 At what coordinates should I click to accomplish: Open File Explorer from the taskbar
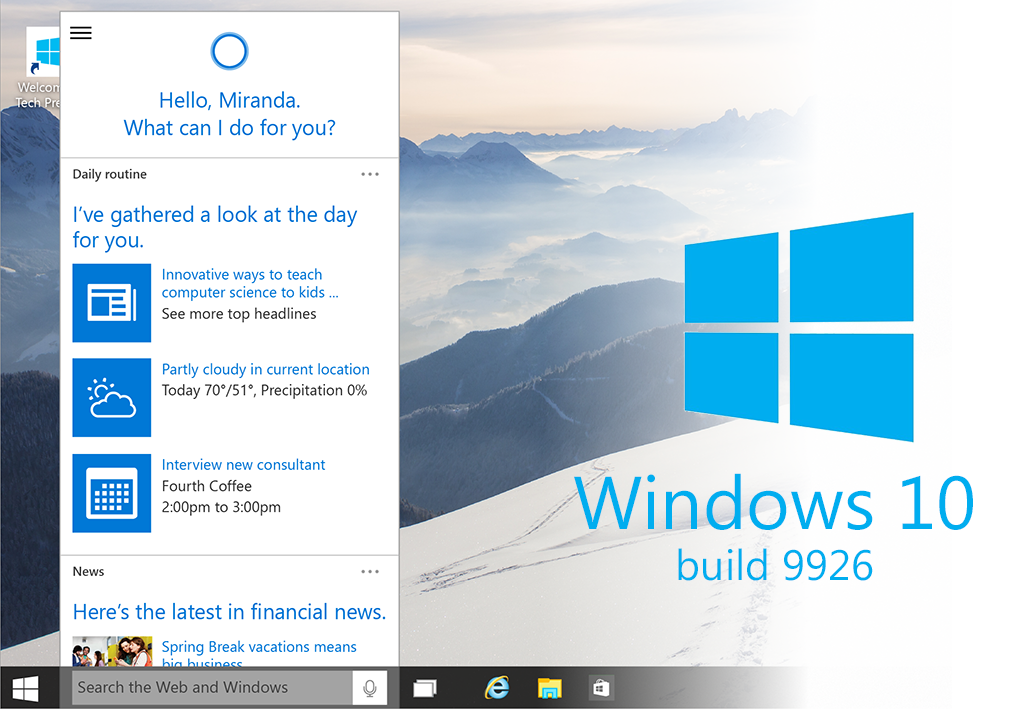pyautogui.click(x=549, y=688)
